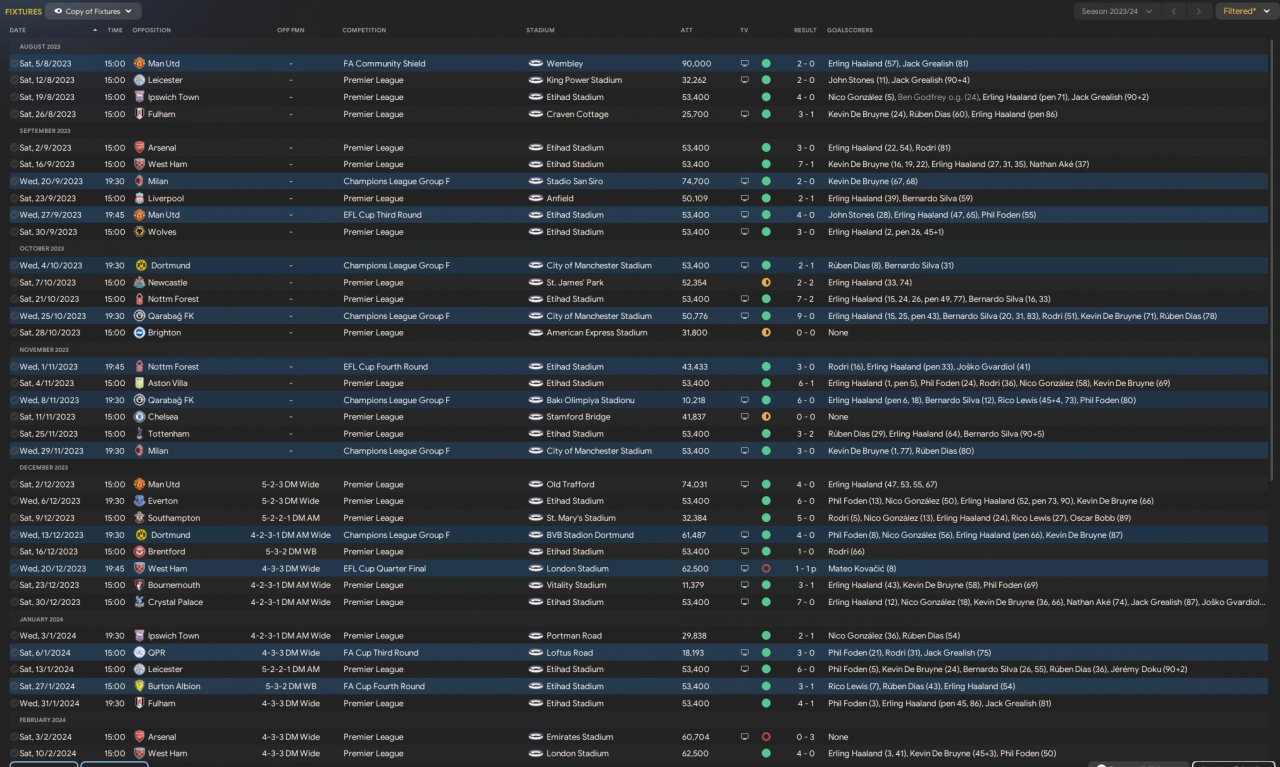1280x767 pixels.
Task: Click the St. James' Park stadium name
Action: pyautogui.click(x=576, y=282)
